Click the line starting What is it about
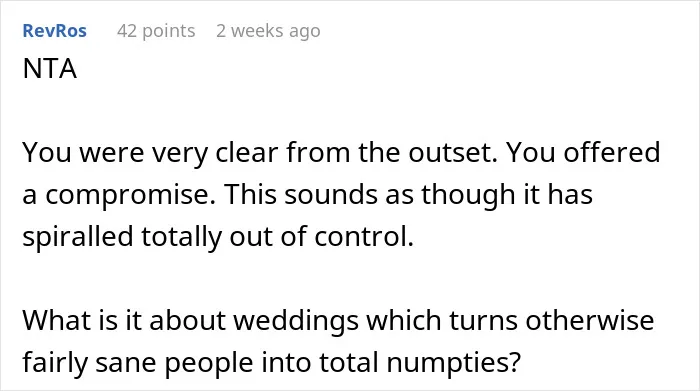Viewport: 700px width, 391px height. (x=338, y=321)
